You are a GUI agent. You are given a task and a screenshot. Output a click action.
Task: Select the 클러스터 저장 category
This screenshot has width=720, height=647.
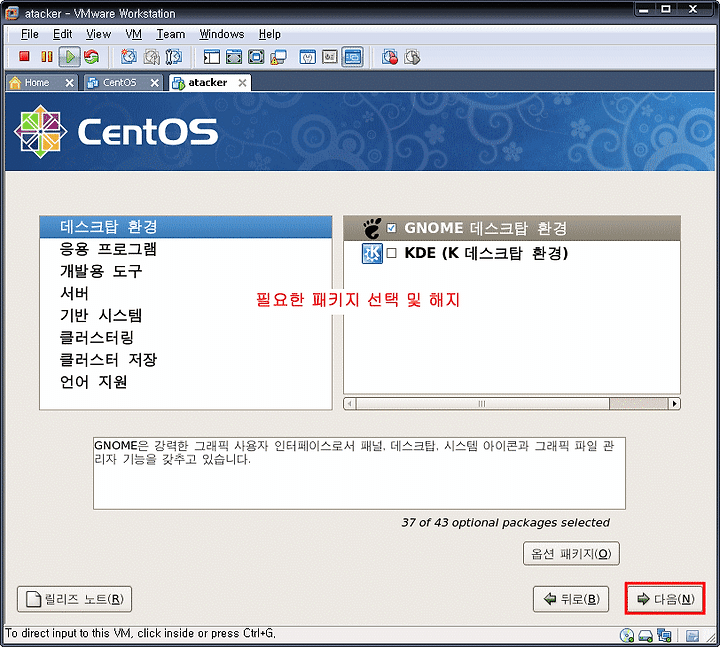pyautogui.click(x=186, y=360)
